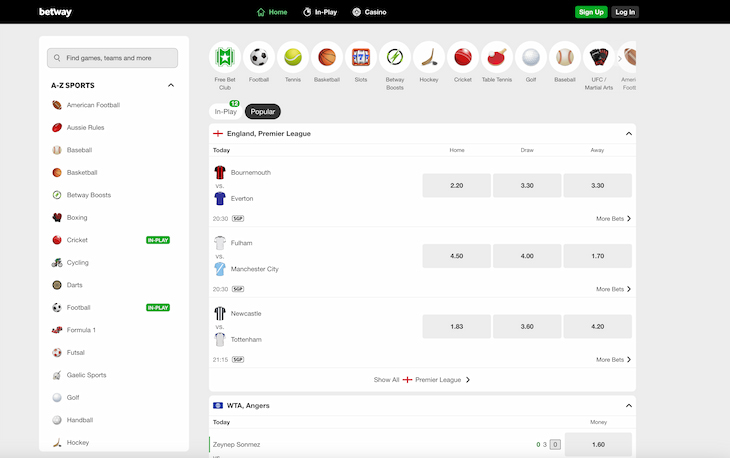Open Basketball in the sidebar list

click(81, 173)
